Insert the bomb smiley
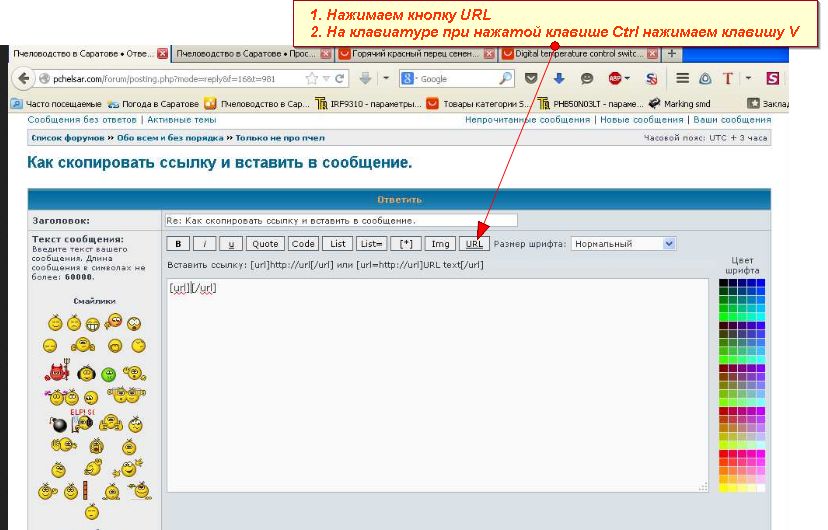 [x=57, y=422]
